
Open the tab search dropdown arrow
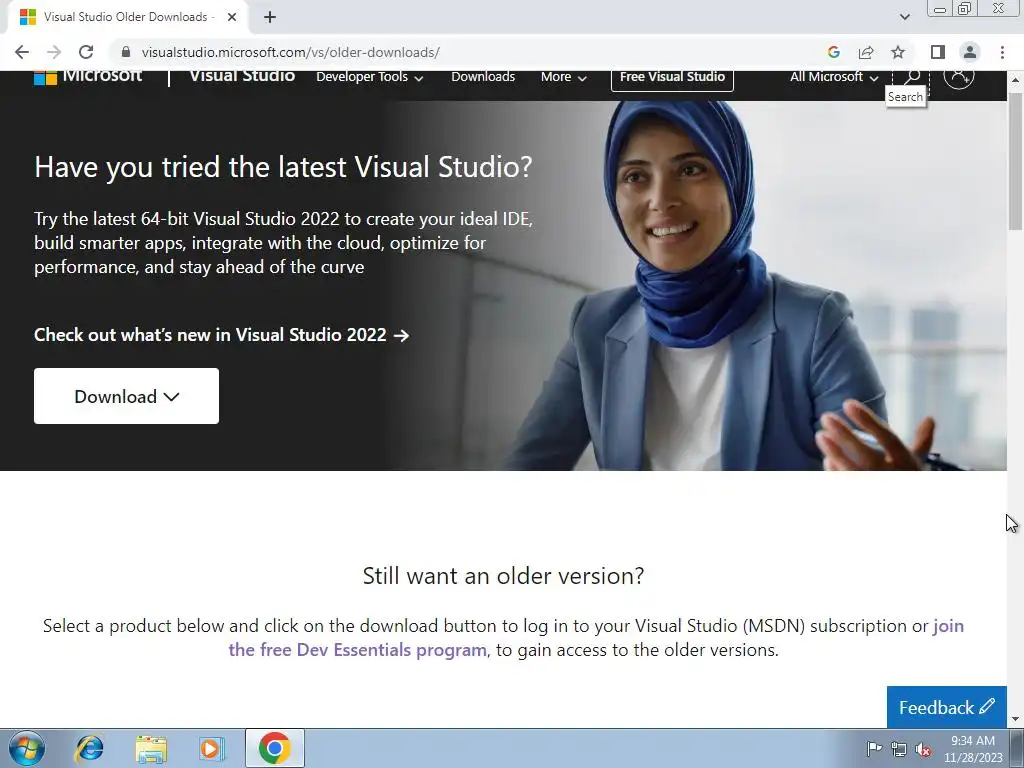point(904,17)
